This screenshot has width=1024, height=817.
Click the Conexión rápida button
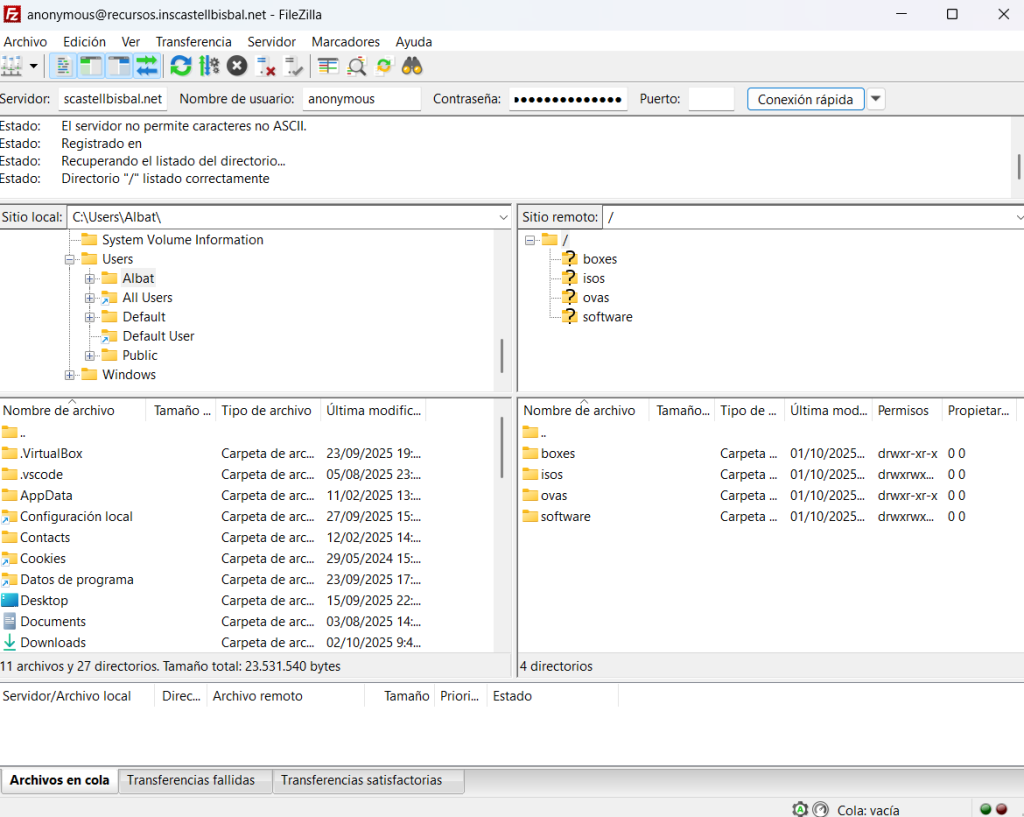pos(805,99)
